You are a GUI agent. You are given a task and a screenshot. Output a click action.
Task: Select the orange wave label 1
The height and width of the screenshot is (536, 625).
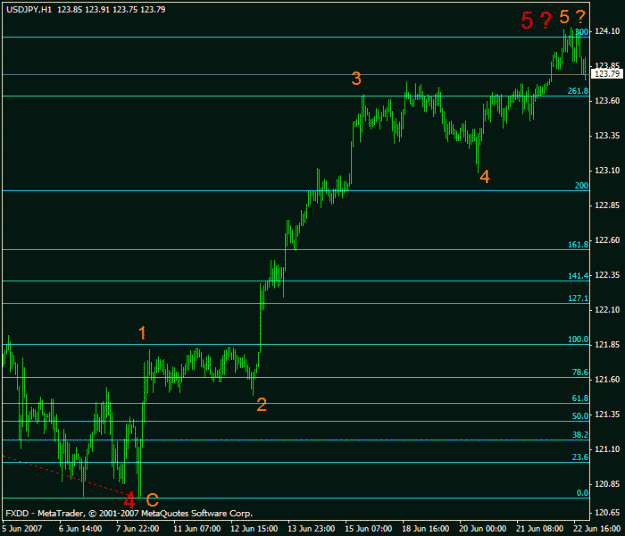tap(142, 333)
